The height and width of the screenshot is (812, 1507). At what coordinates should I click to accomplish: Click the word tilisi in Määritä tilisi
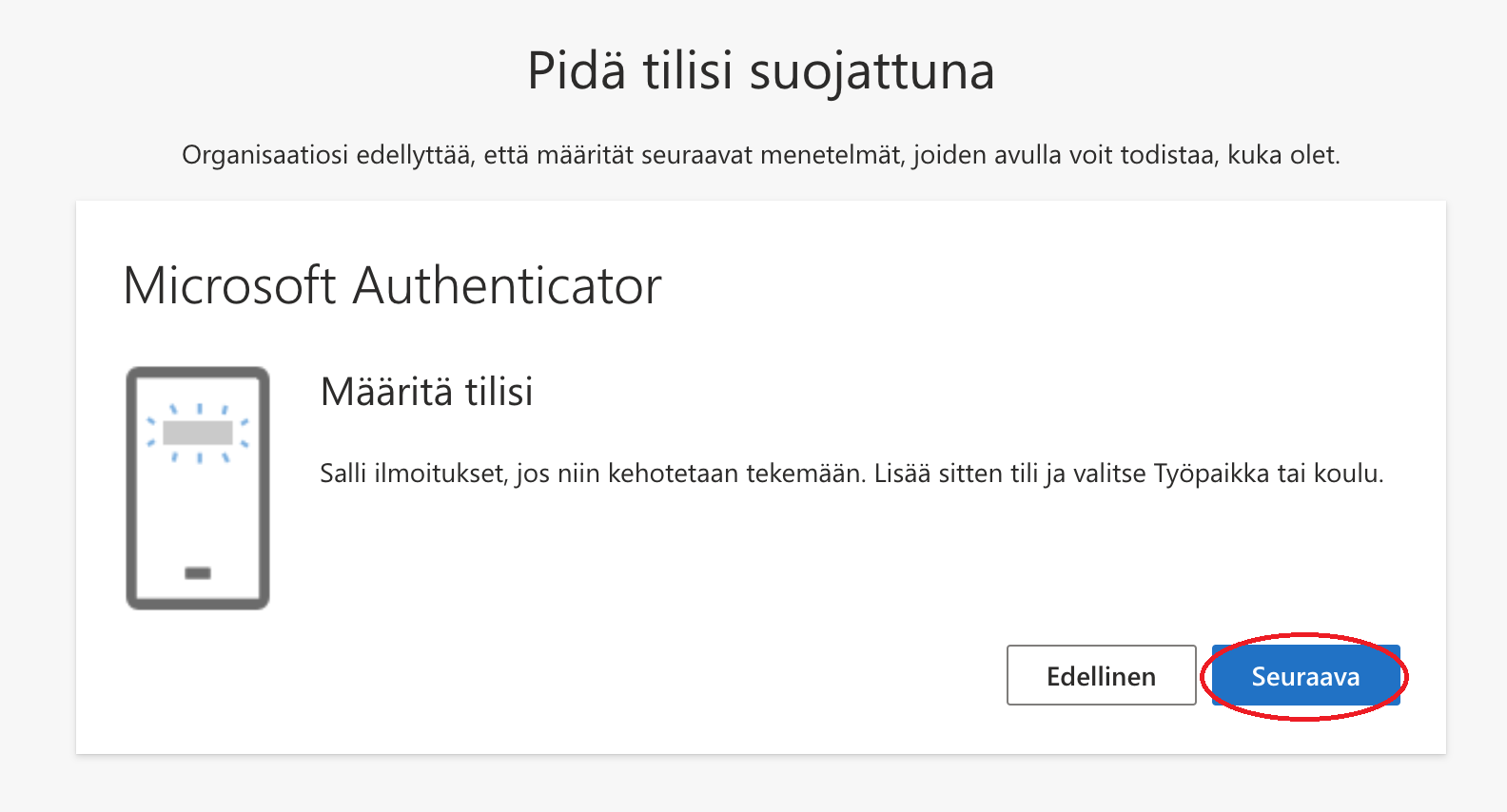click(x=499, y=392)
